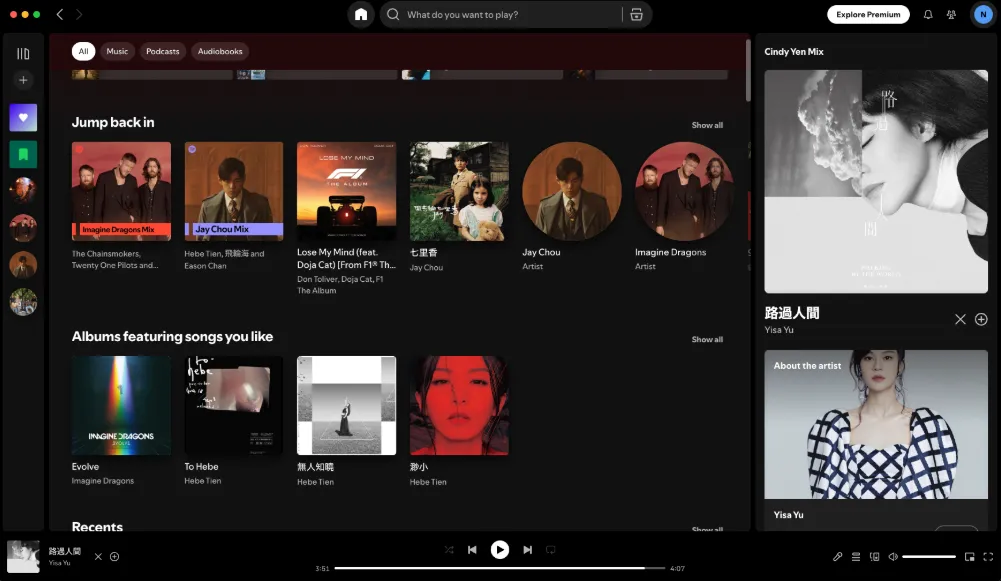
Task: Select the Audiobooks filter chip
Action: tap(220, 51)
